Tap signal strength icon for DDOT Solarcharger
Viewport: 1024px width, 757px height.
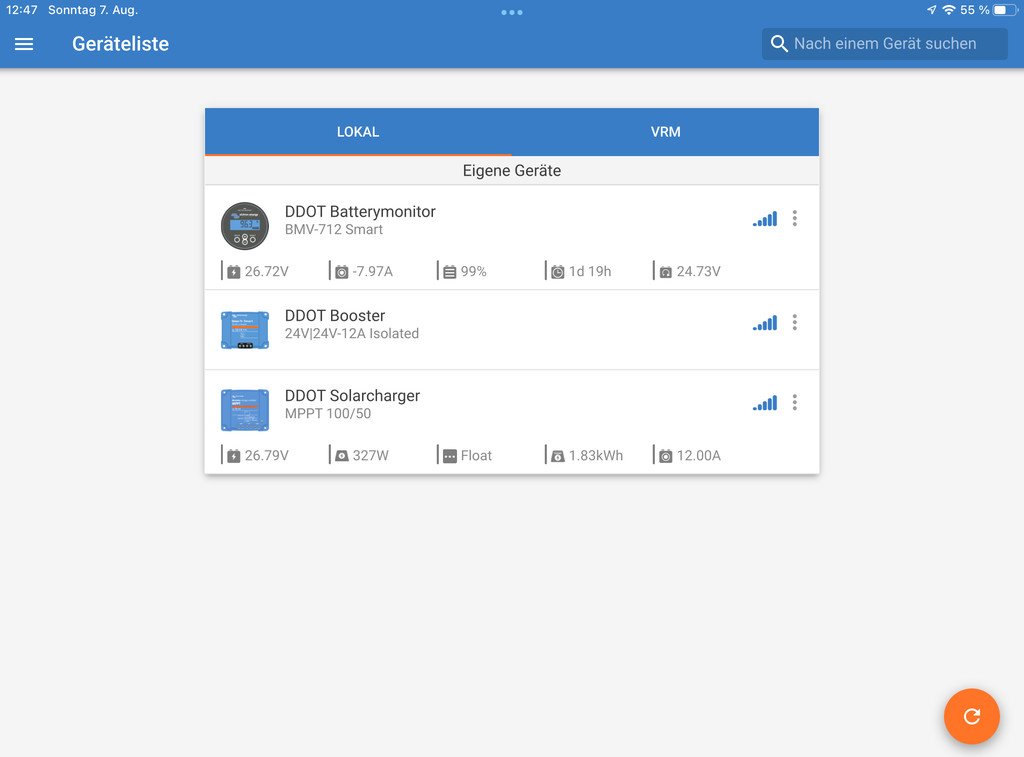[x=765, y=403]
